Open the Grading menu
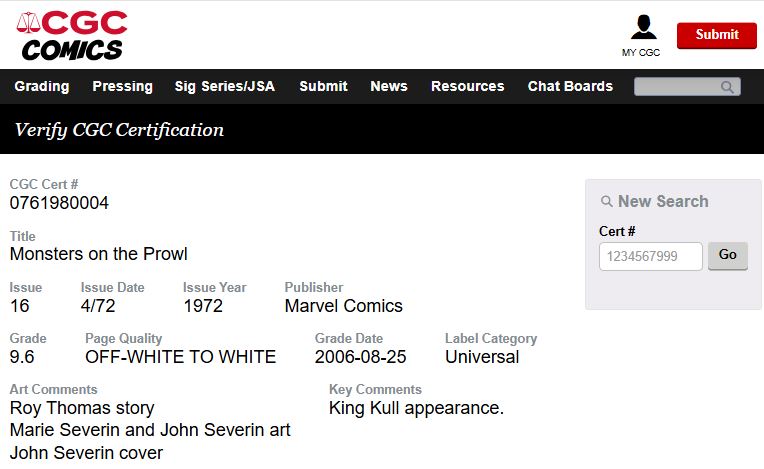 pos(42,86)
